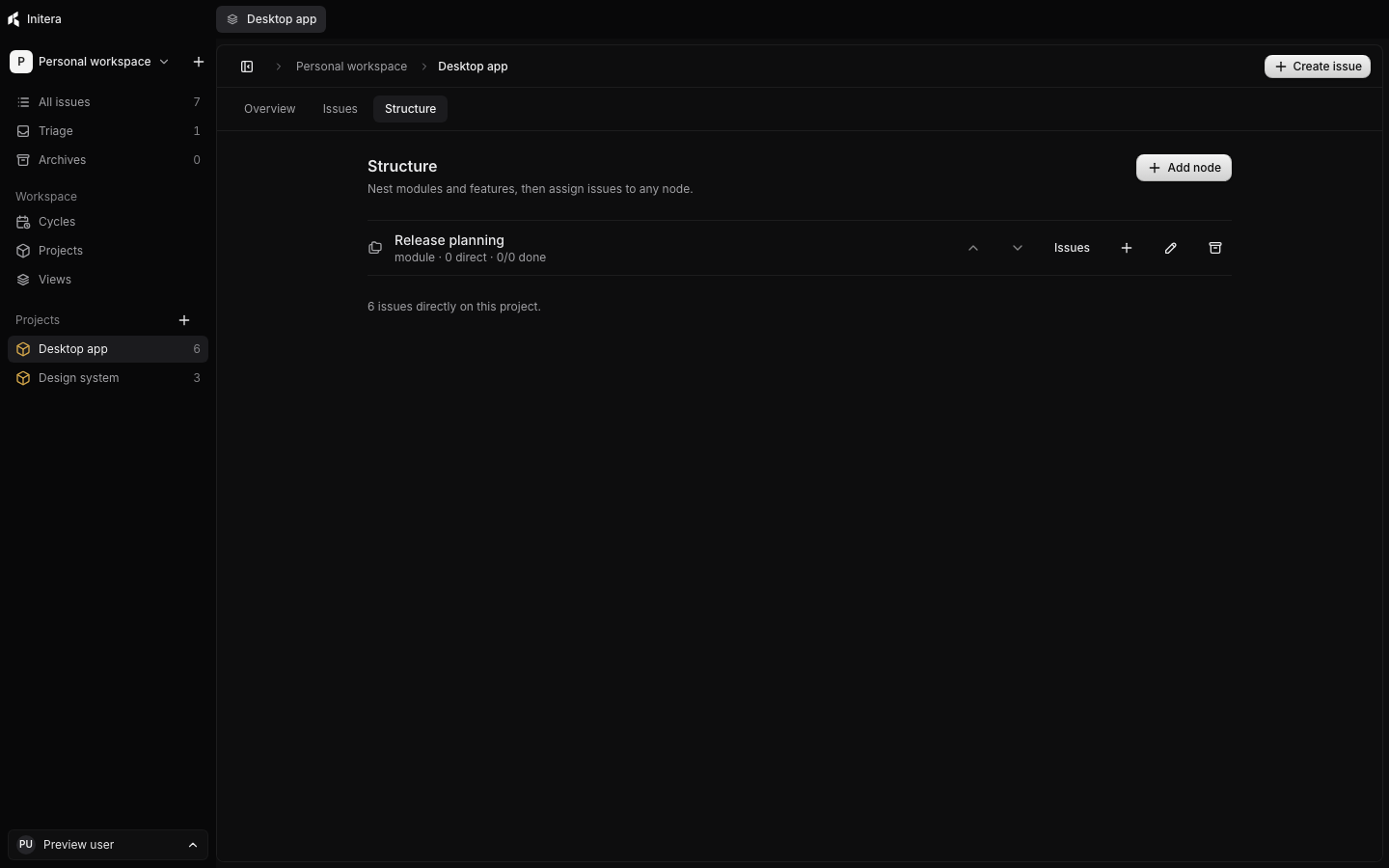The image size is (1389, 868).
Task: Click the Add node button
Action: point(1184,168)
